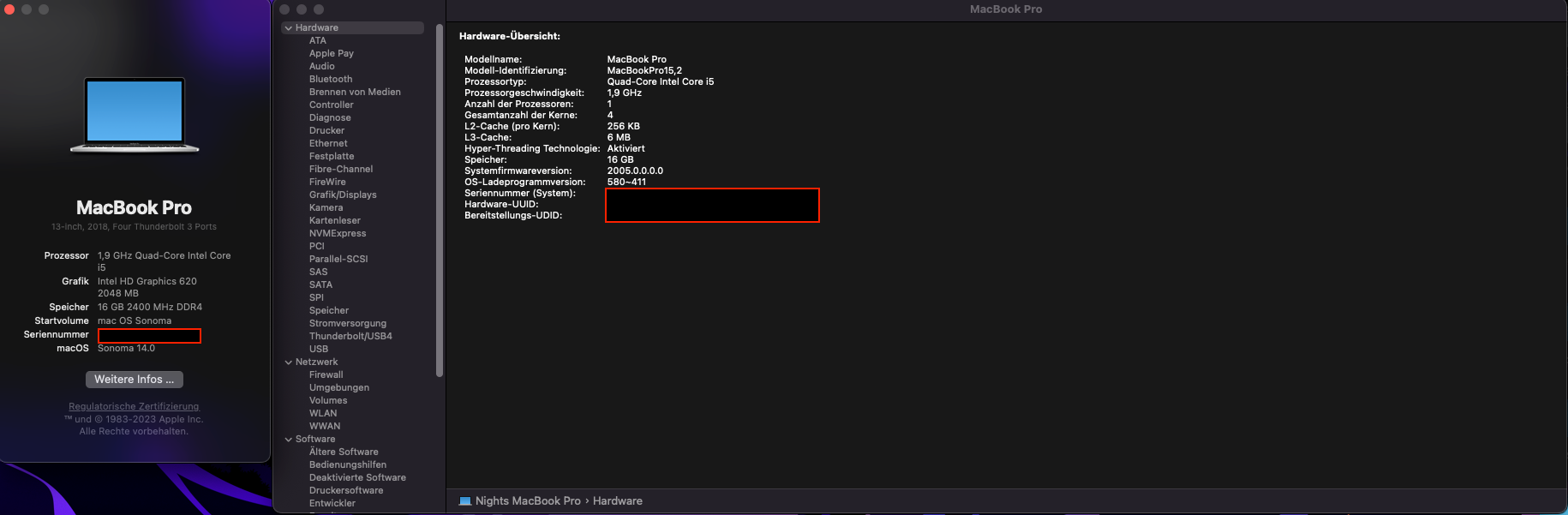Screen dimensions: 1568x515
Task: Select Nights MacBook Pro in path bar
Action: coord(528,501)
